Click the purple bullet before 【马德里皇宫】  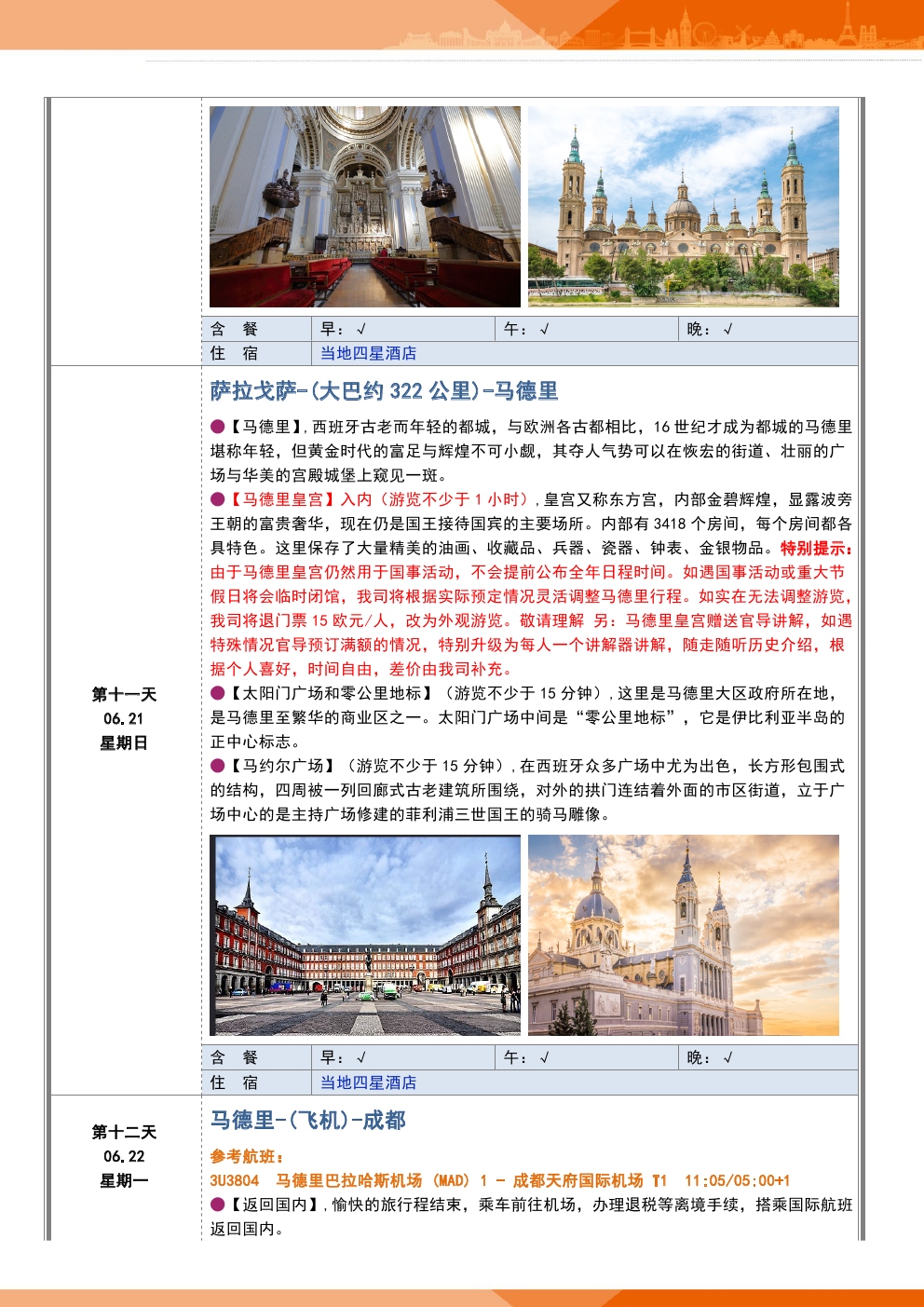218,499
